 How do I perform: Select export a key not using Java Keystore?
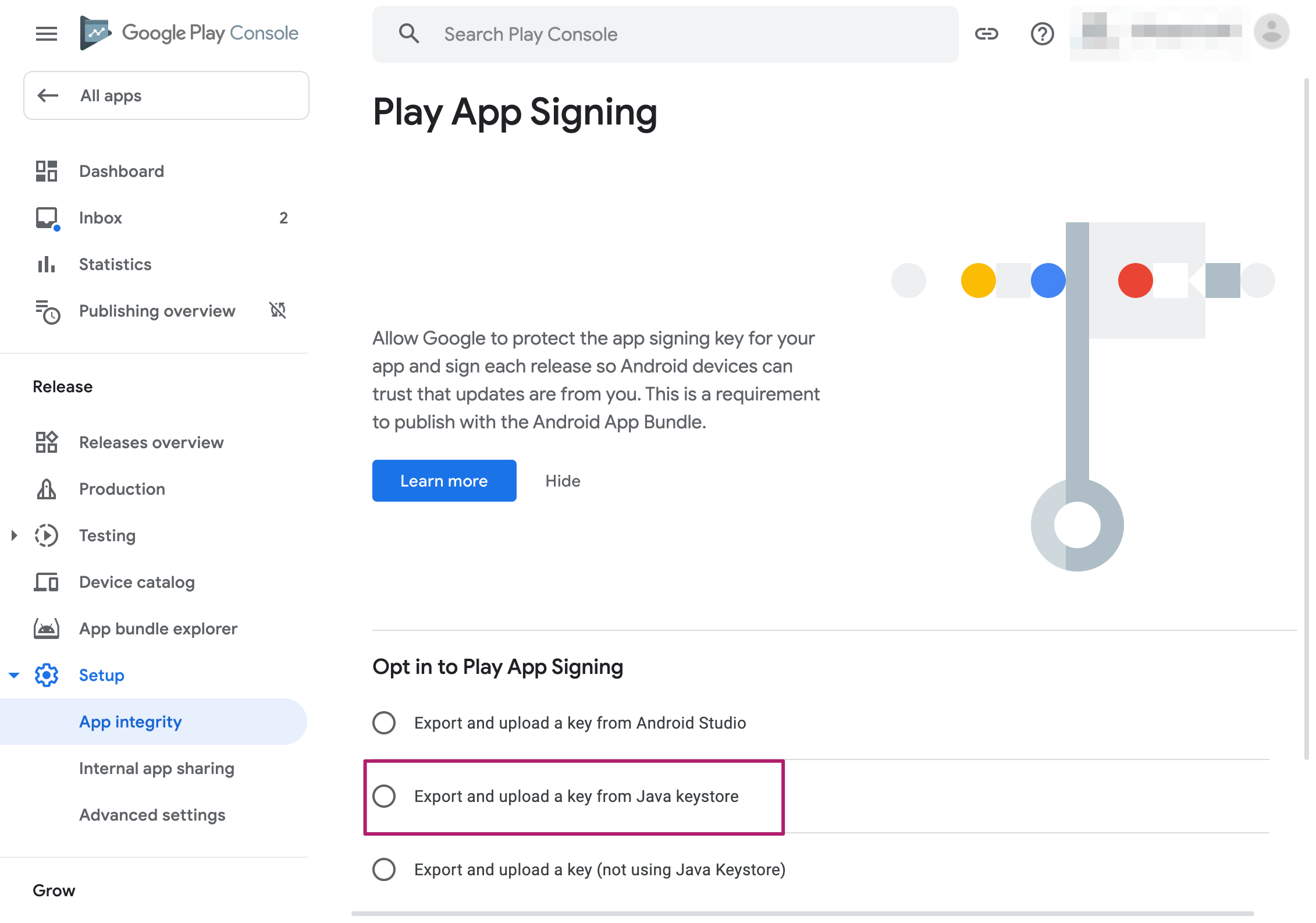tap(384, 869)
